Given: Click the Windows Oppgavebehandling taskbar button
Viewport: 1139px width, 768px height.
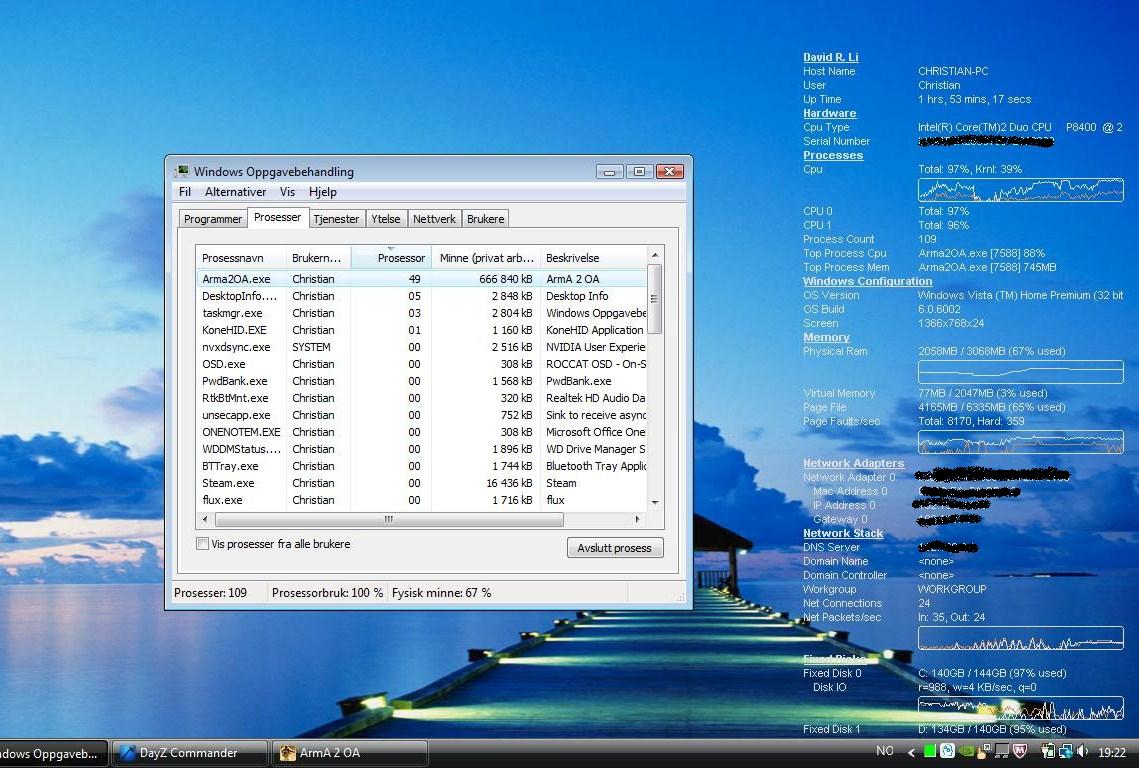Looking at the screenshot, I should coord(52,753).
